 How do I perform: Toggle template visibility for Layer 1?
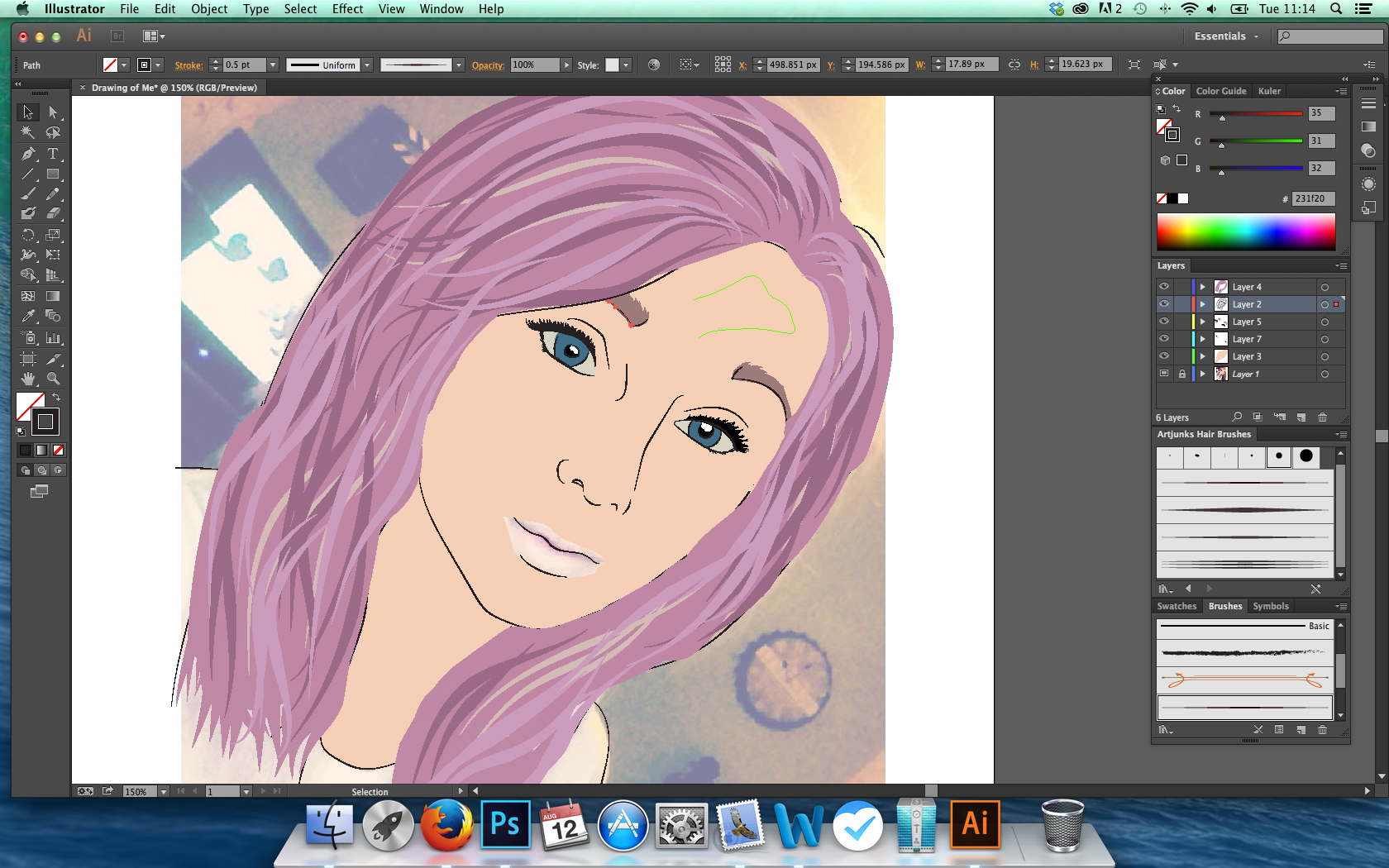click(1164, 374)
